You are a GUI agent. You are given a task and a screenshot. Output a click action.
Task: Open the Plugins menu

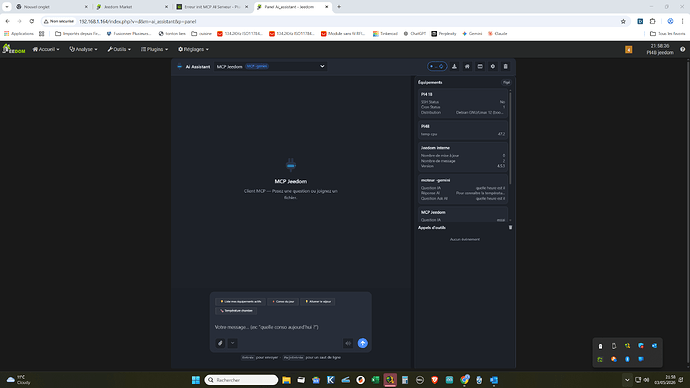154,49
